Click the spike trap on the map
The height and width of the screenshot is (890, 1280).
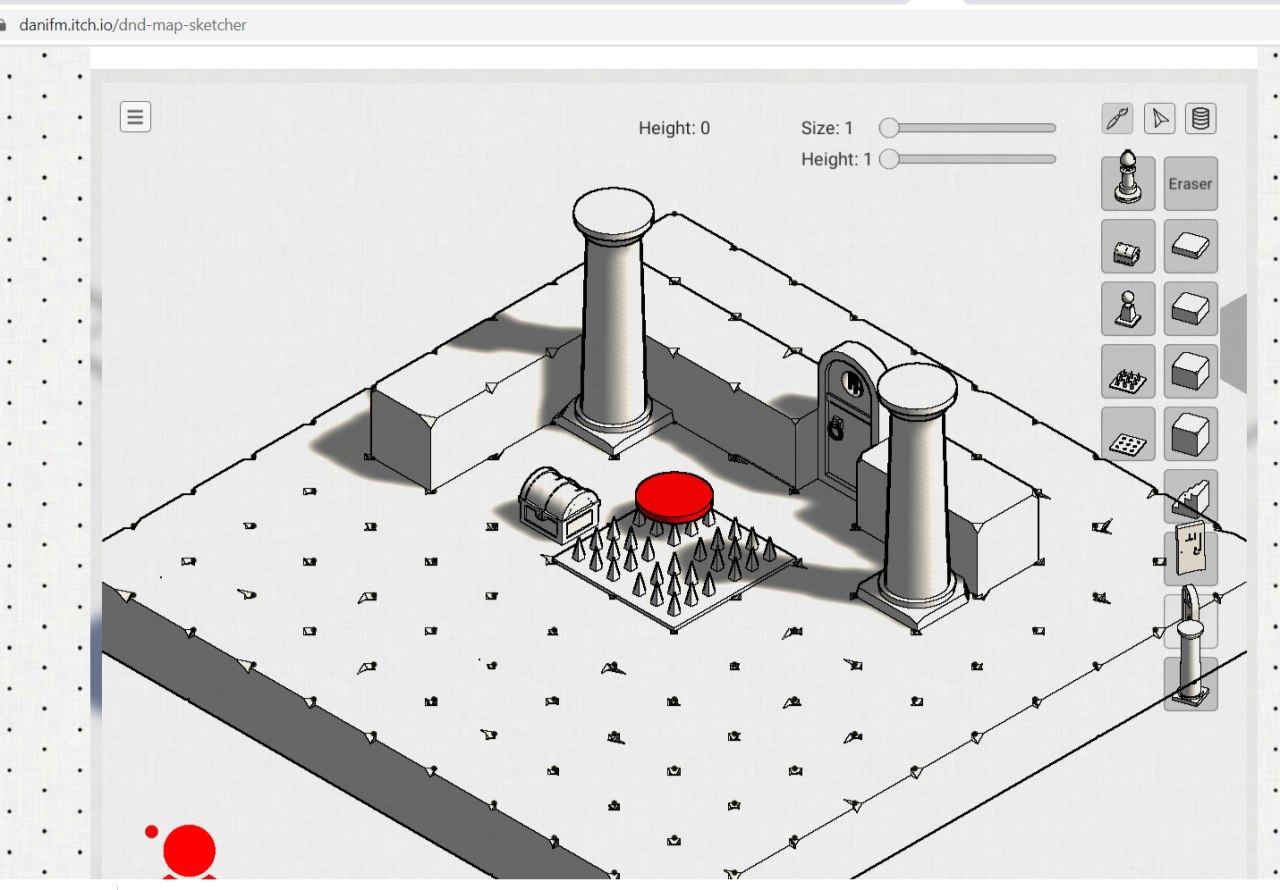(676, 570)
